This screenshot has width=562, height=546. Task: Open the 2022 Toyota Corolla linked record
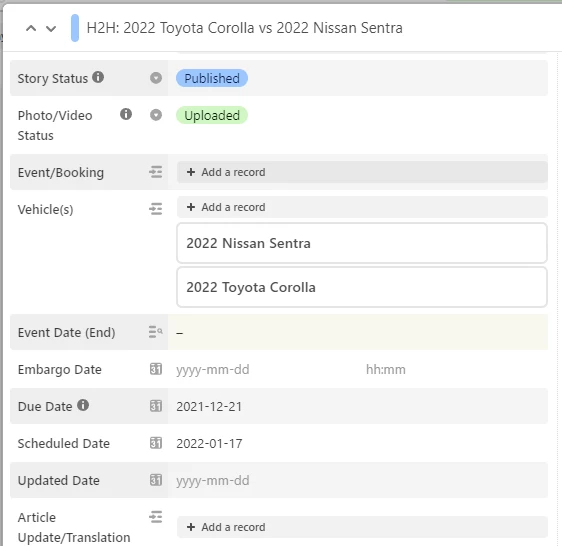[x=362, y=287]
